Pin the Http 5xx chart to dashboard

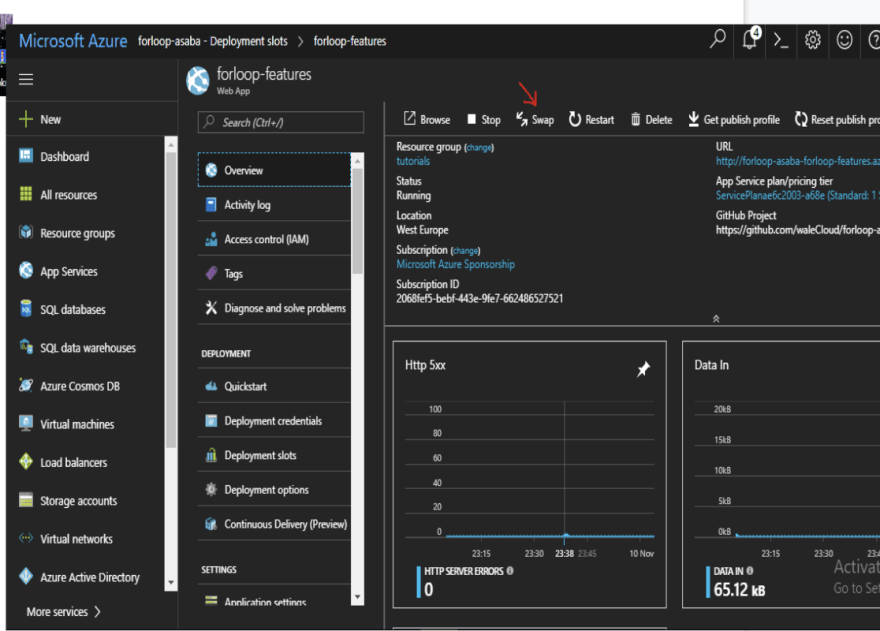643,369
